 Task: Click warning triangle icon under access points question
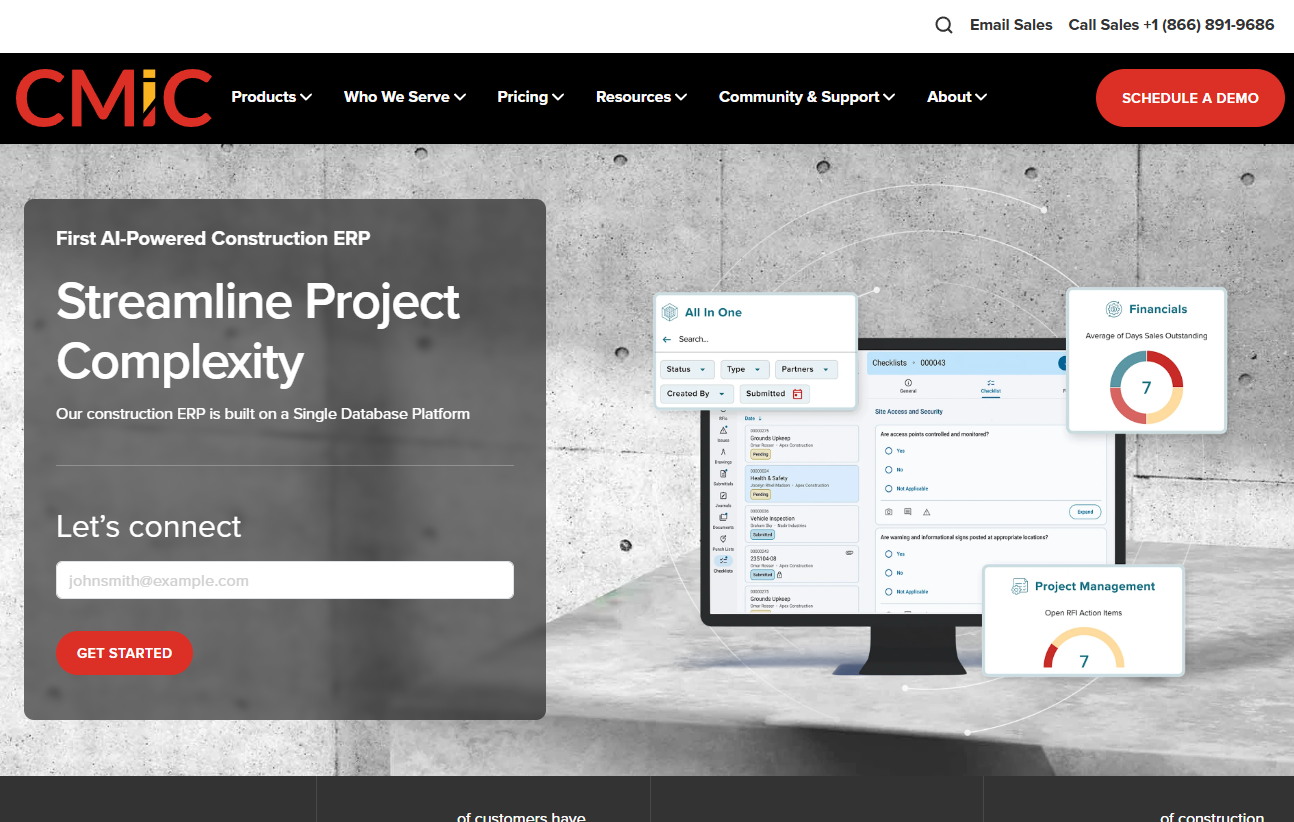point(926,511)
